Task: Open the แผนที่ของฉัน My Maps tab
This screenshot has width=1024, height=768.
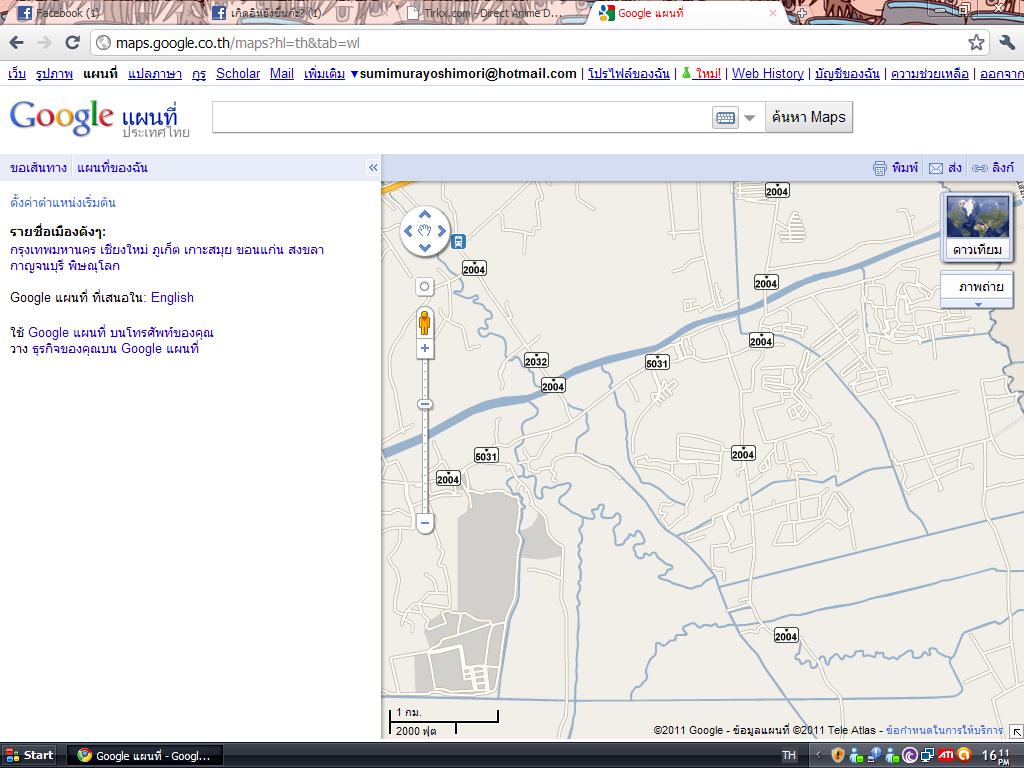Action: click(x=112, y=168)
